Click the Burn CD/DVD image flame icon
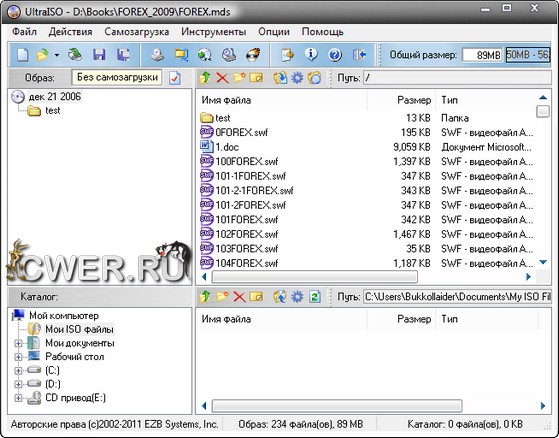Image resolution: width=559 pixels, height=438 pixels. point(253,55)
